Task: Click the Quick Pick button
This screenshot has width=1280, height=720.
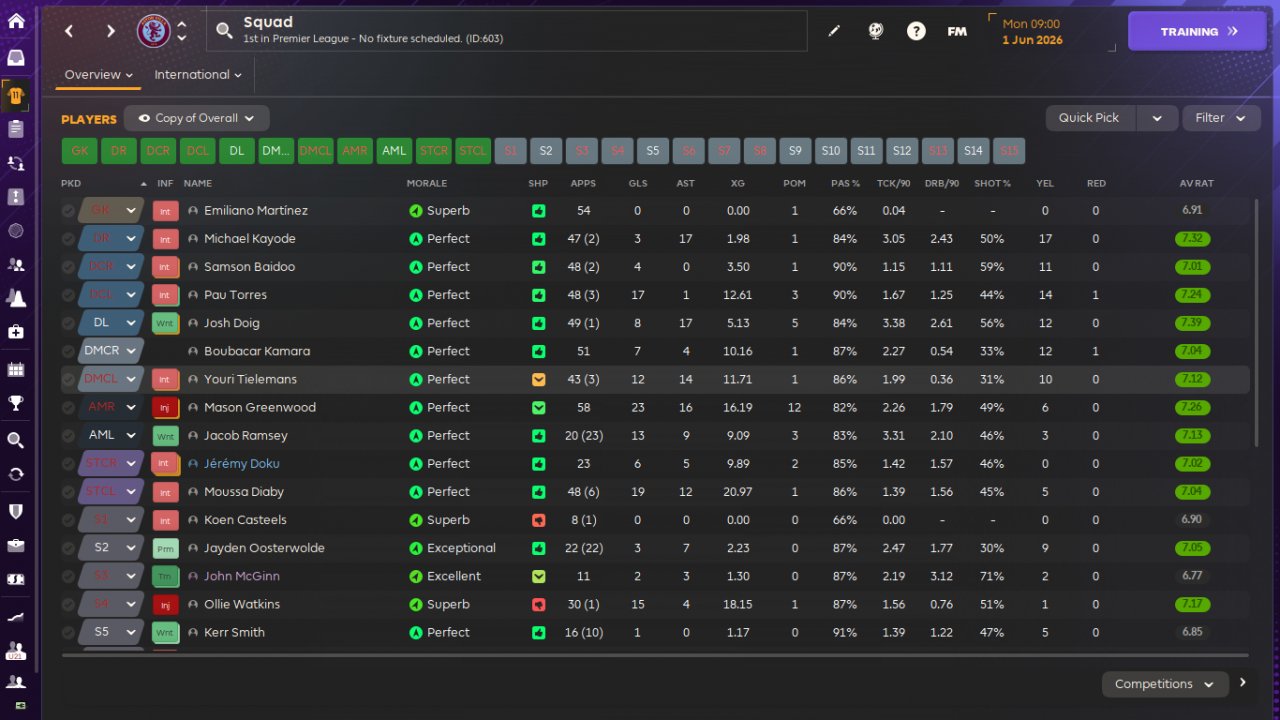Action: click(x=1089, y=118)
